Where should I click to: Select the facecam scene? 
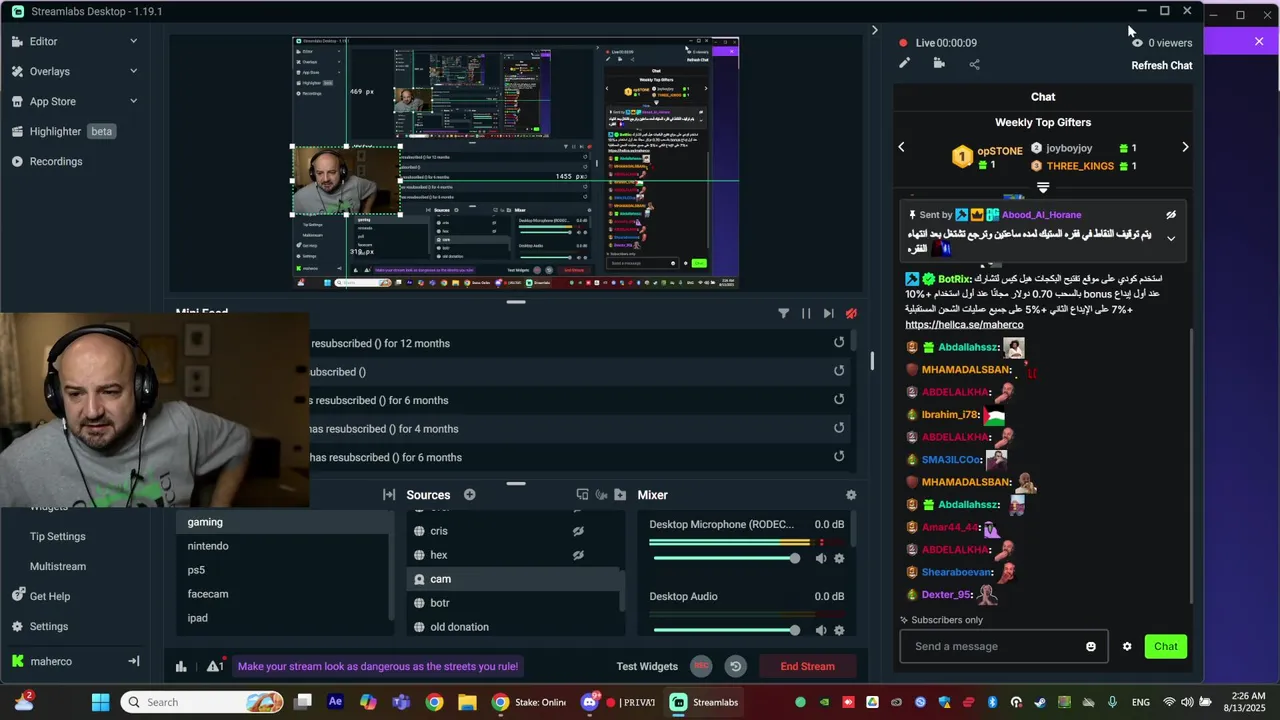pyautogui.click(x=286, y=594)
